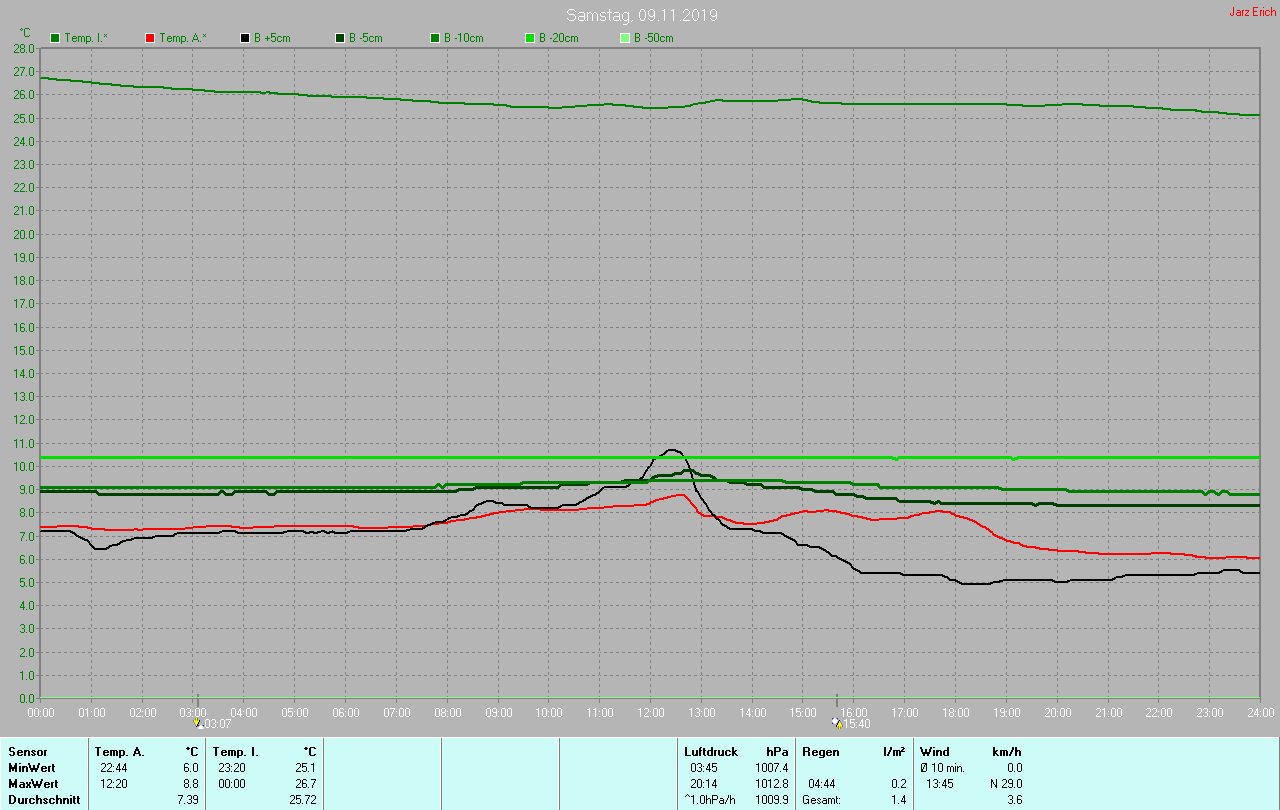Image resolution: width=1280 pixels, height=810 pixels.
Task: Click the Temp. I. column header in table
Action: click(x=235, y=751)
